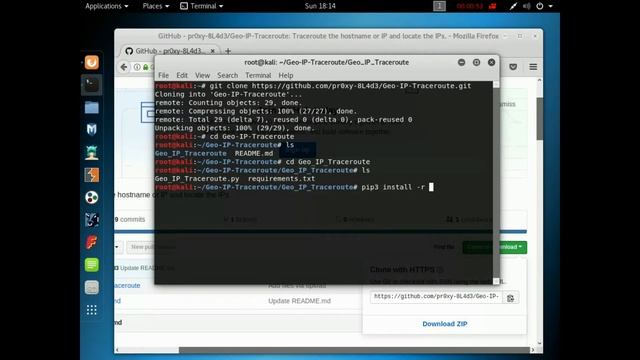Click the Pocket icon in Firefox
This screenshot has width=640, height=360.
tap(513, 67)
